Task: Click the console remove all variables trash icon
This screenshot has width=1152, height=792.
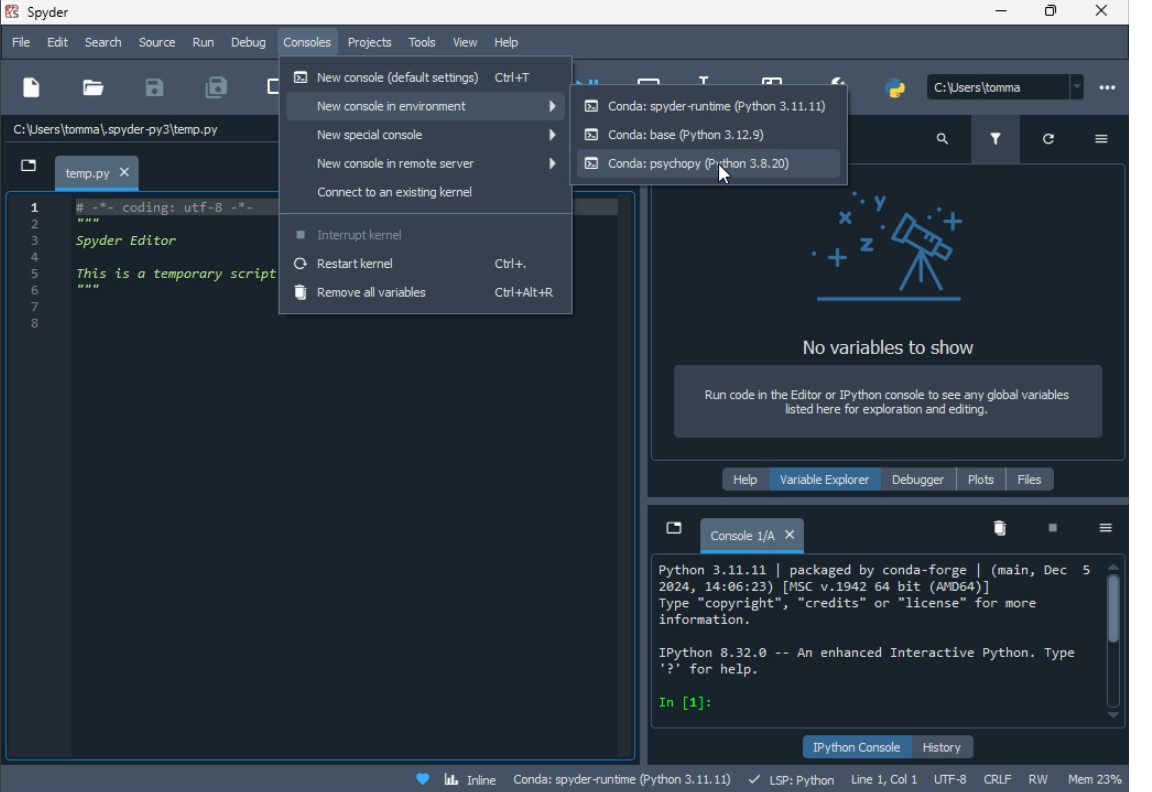Action: point(999,529)
